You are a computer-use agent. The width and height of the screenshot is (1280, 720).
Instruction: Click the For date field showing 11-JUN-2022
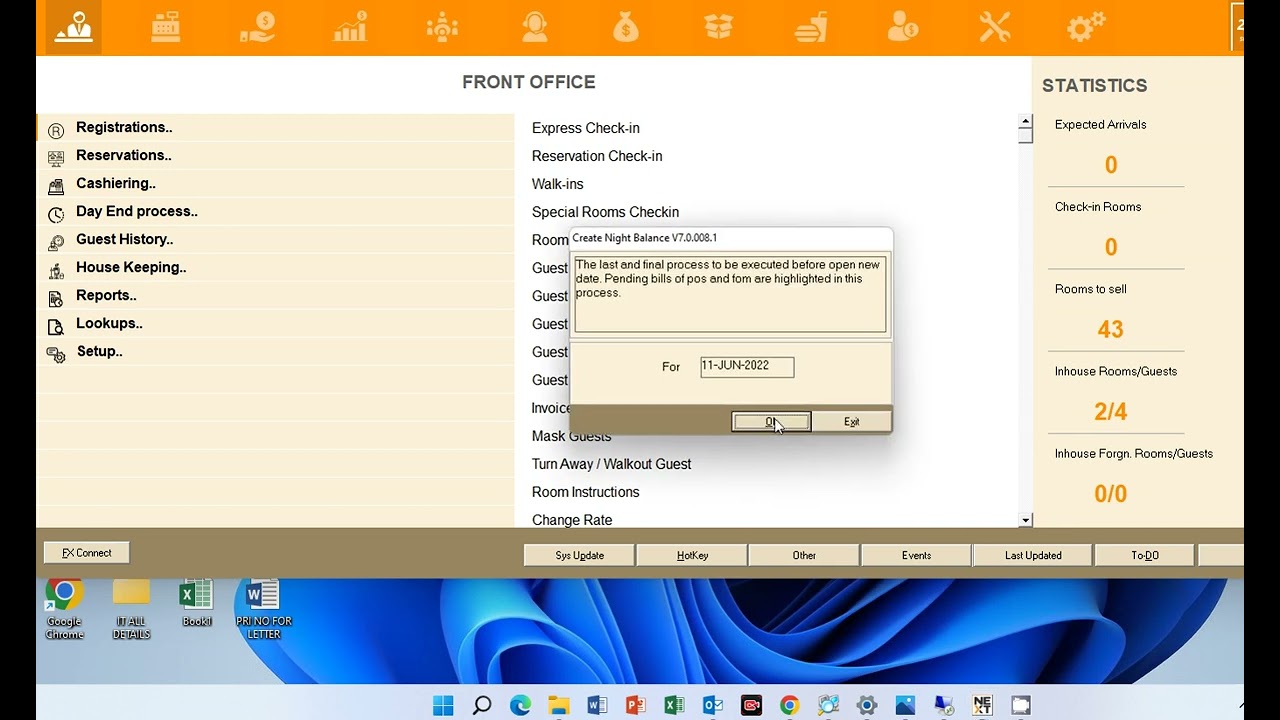coord(747,367)
